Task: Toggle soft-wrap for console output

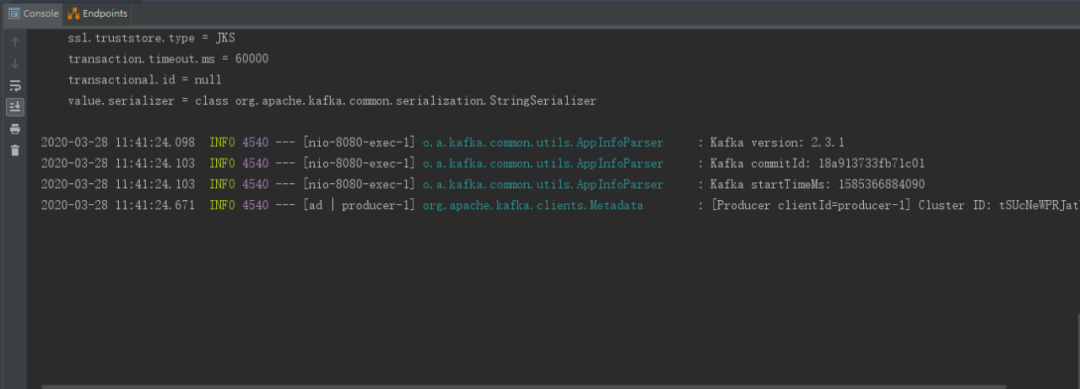Action: 15,86
